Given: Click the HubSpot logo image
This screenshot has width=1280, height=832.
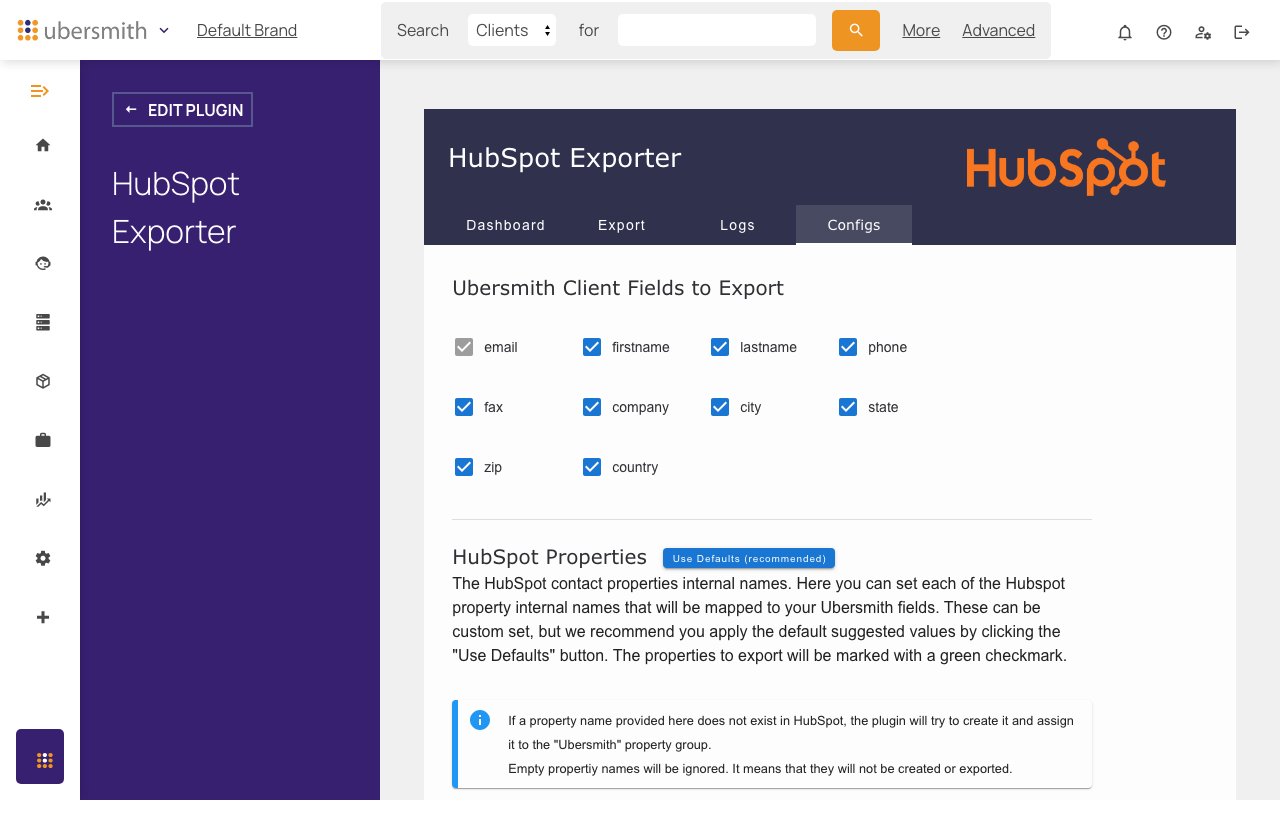Looking at the screenshot, I should pyautogui.click(x=1066, y=166).
